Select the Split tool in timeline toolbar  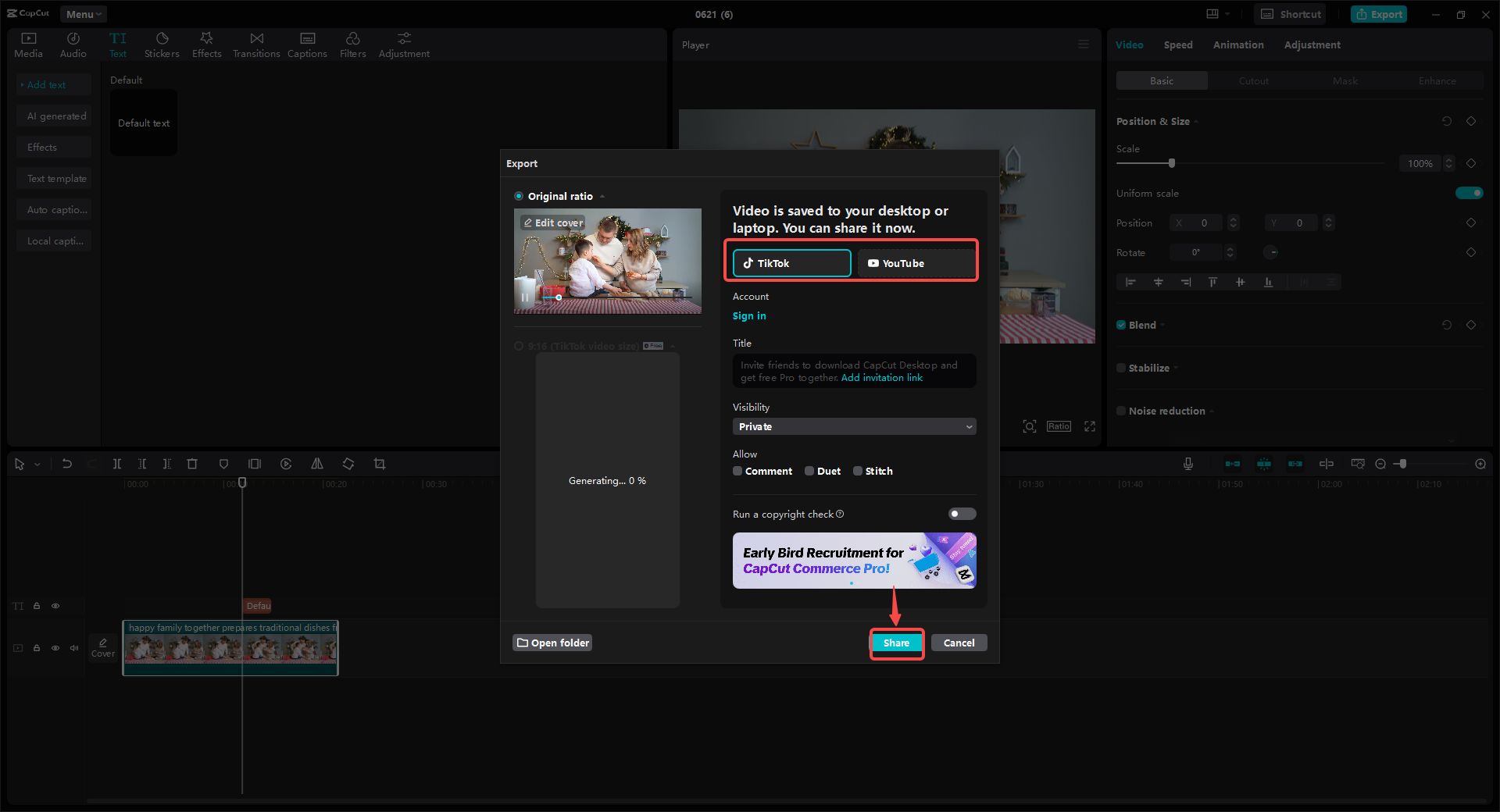click(x=117, y=464)
